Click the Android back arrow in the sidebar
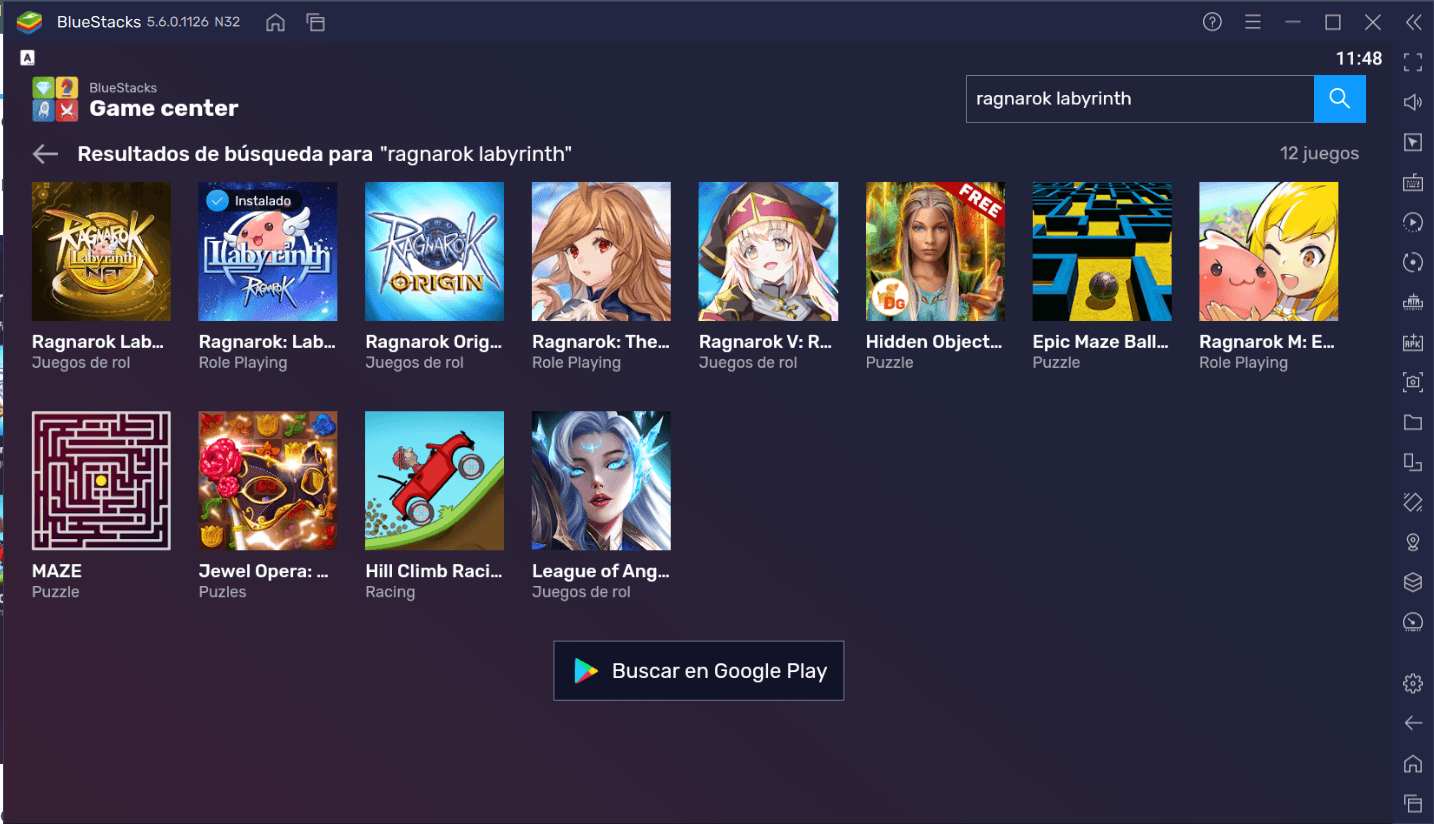Screen dimensions: 1434x824 [1413, 723]
